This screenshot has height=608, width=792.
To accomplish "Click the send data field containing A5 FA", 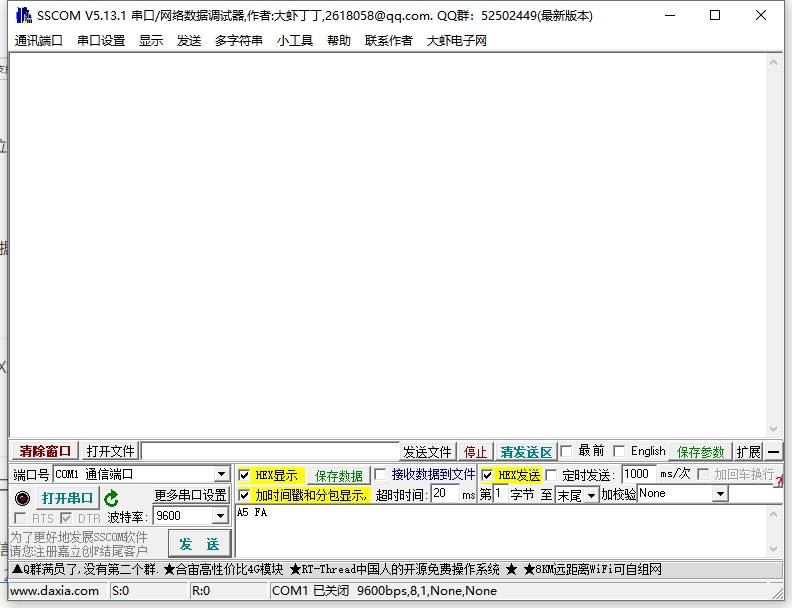I will 500,530.
